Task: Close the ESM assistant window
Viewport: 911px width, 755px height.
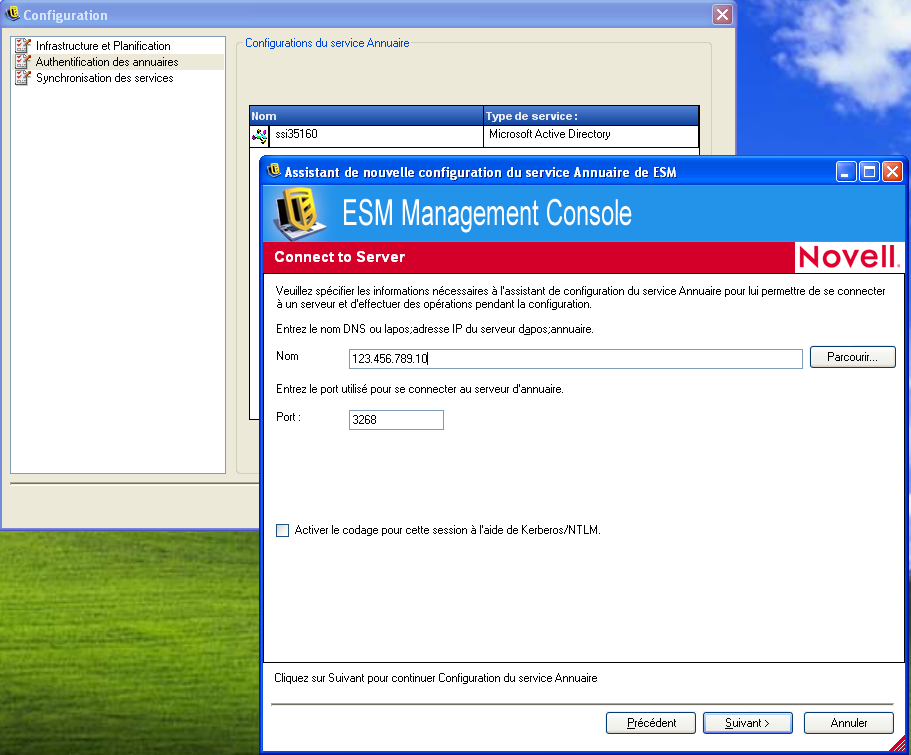Action: point(892,172)
